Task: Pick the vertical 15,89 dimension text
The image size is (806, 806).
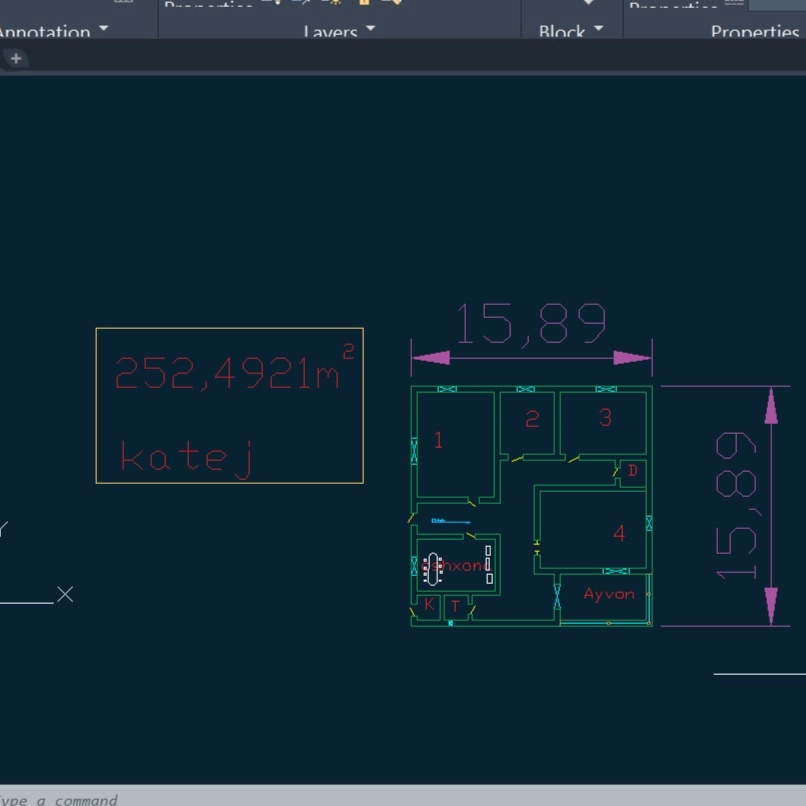Action: click(735, 505)
